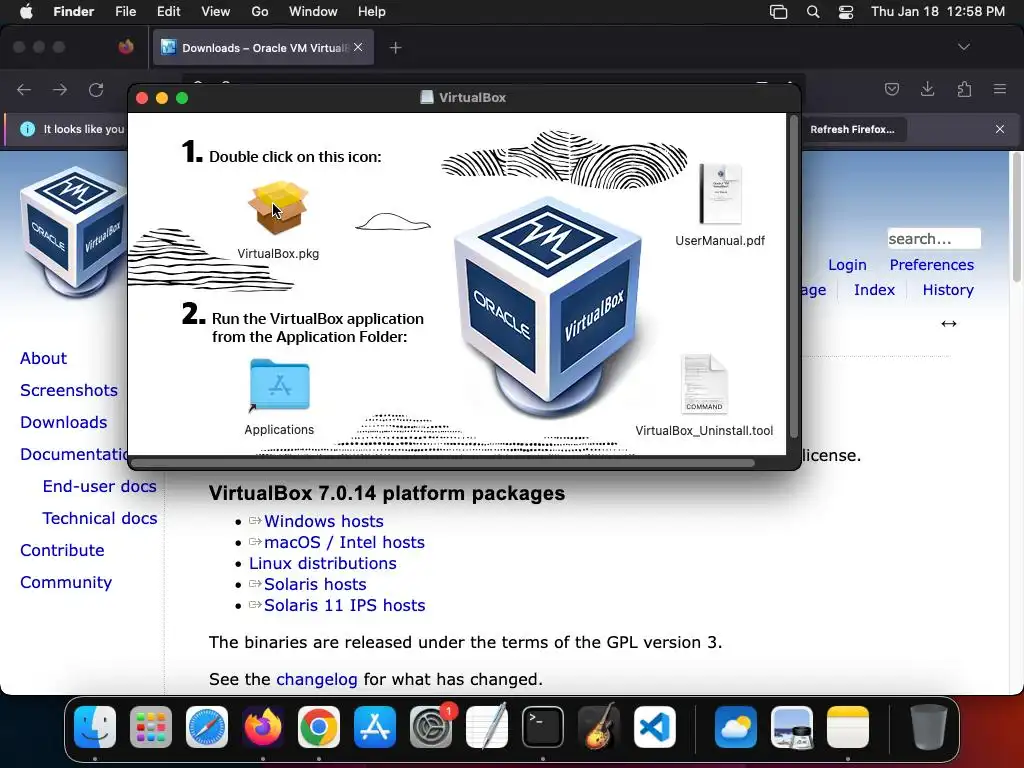
Task: Expand the Firefox list all tabs chevron
Action: [x=964, y=47]
